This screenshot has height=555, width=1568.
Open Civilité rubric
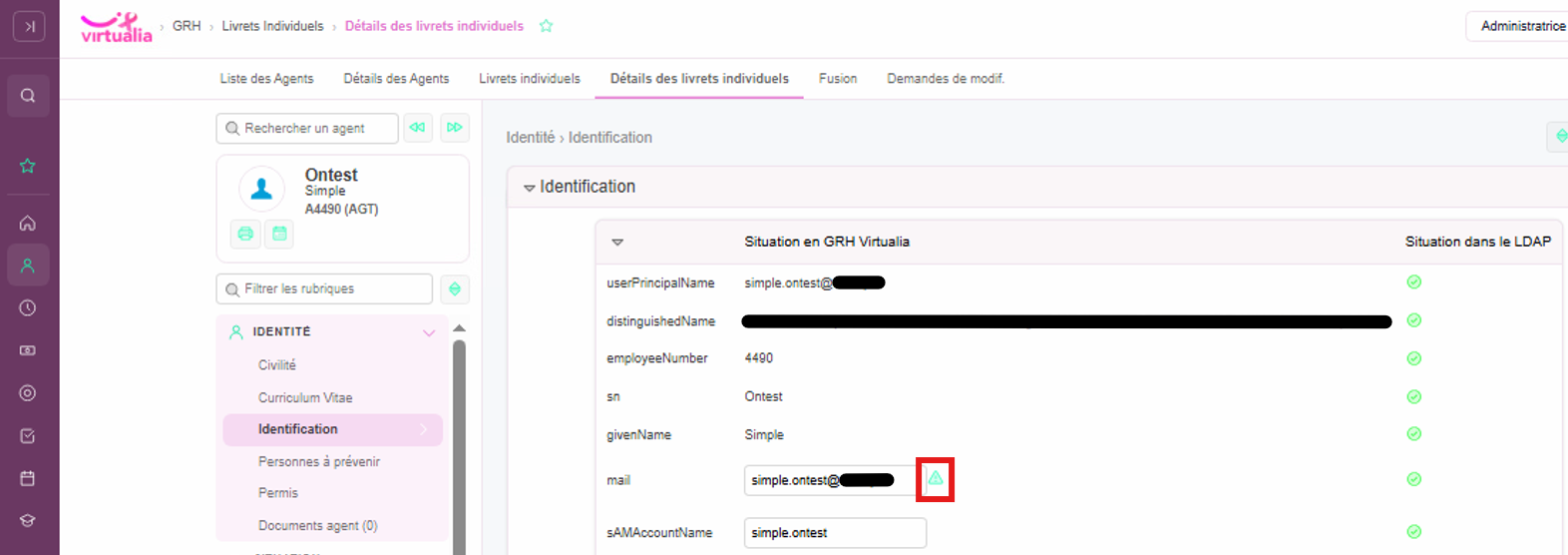pos(277,365)
